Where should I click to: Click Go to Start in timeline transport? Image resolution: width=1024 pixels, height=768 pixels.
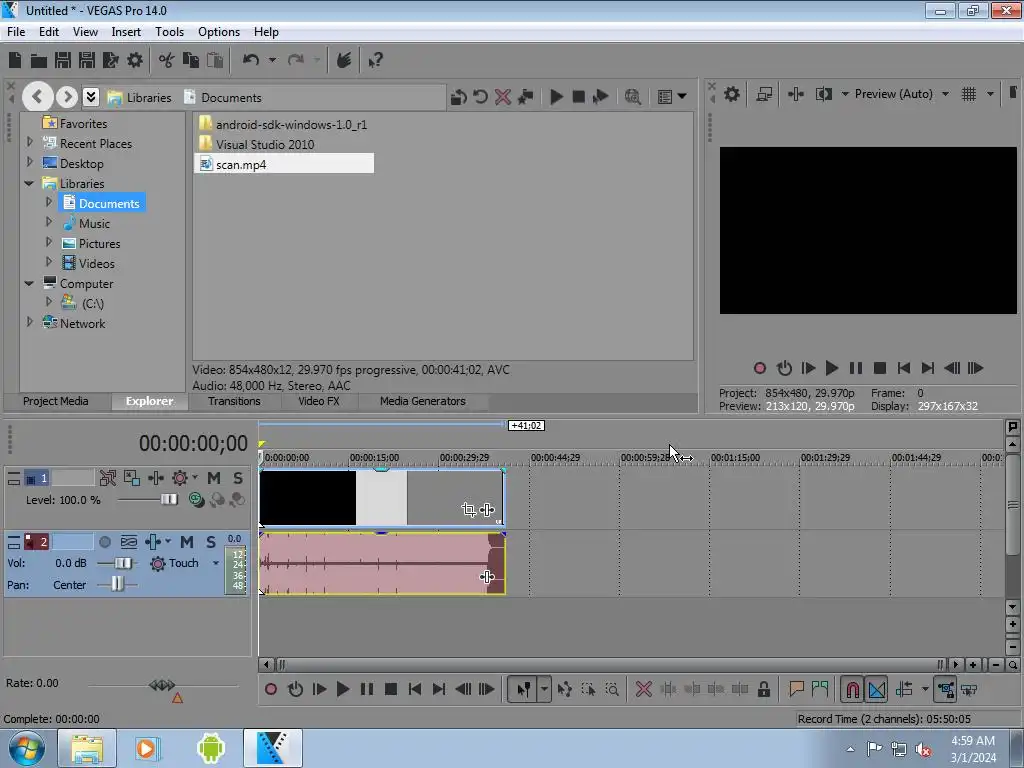tap(415, 689)
